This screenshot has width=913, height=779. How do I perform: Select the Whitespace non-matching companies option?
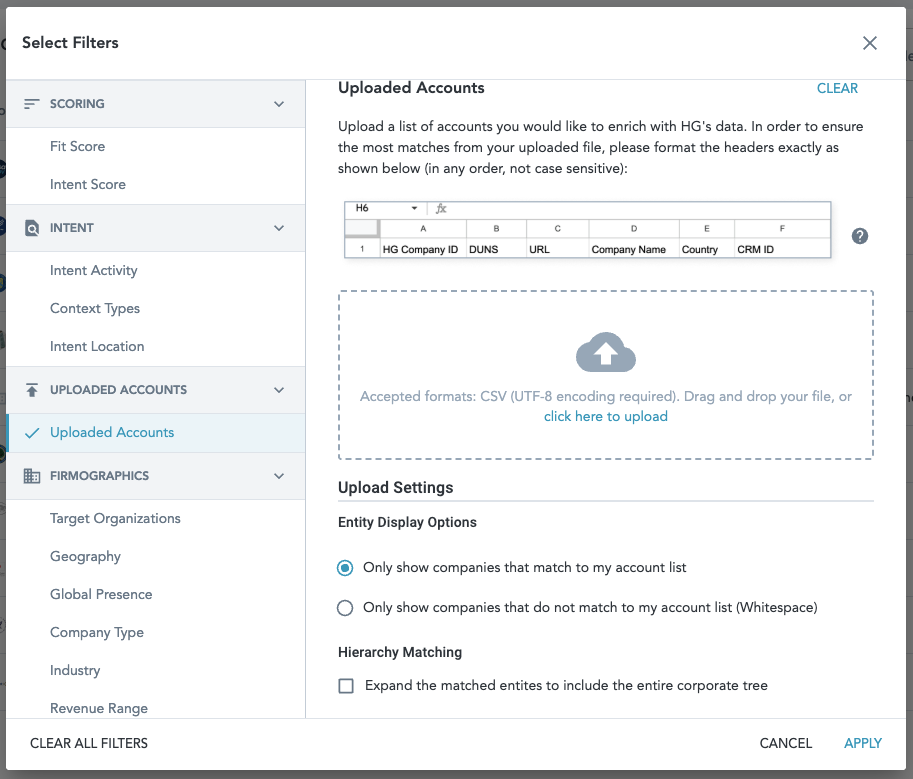(346, 608)
